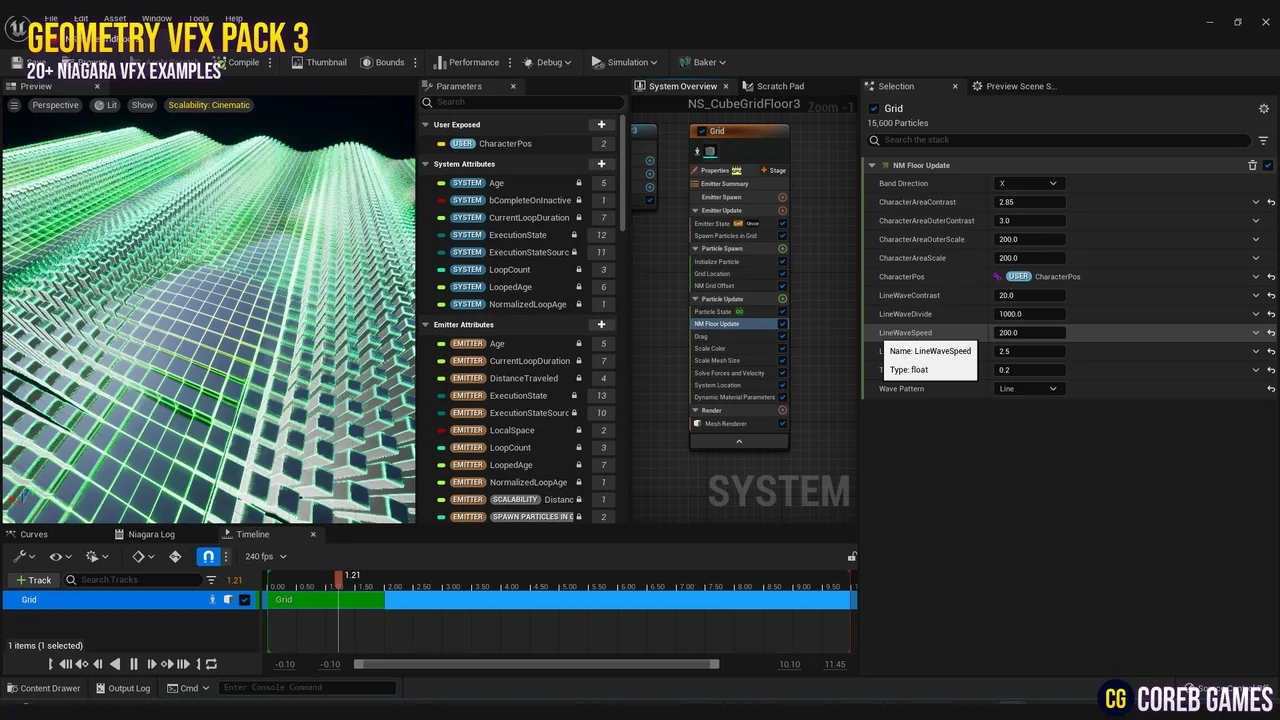1280x720 pixels.
Task: Reset LineWaveContrast to default (arrow icon)
Action: point(1271,296)
